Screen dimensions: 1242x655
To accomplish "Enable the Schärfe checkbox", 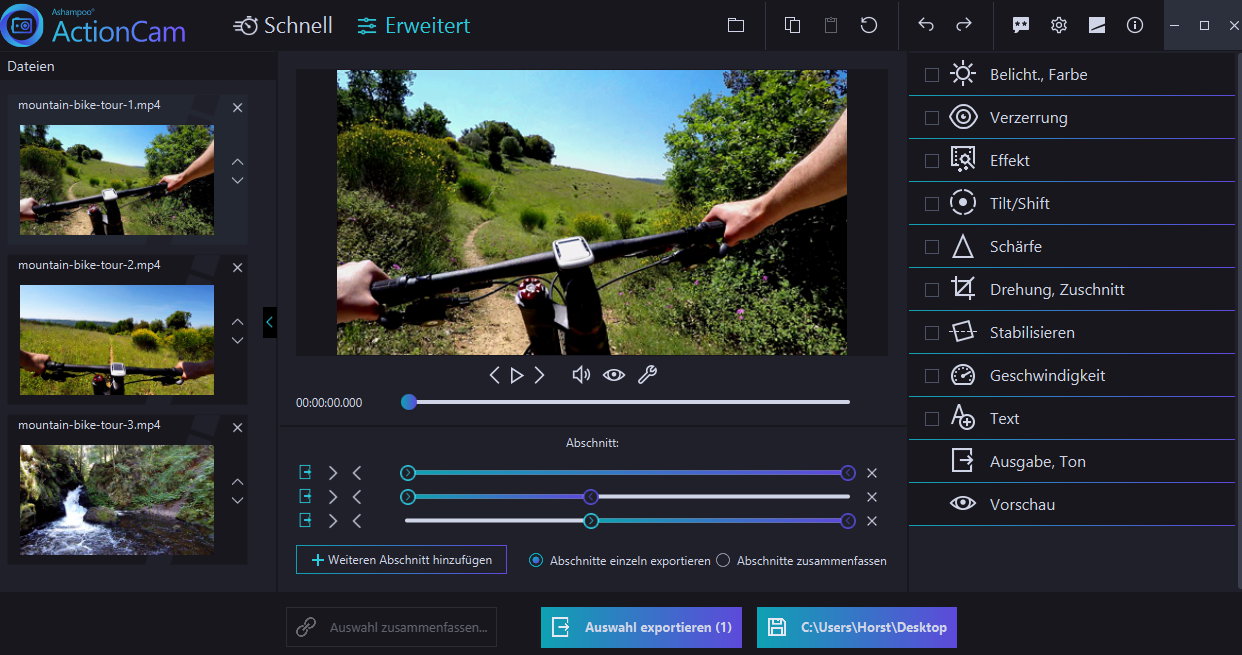I will point(932,246).
